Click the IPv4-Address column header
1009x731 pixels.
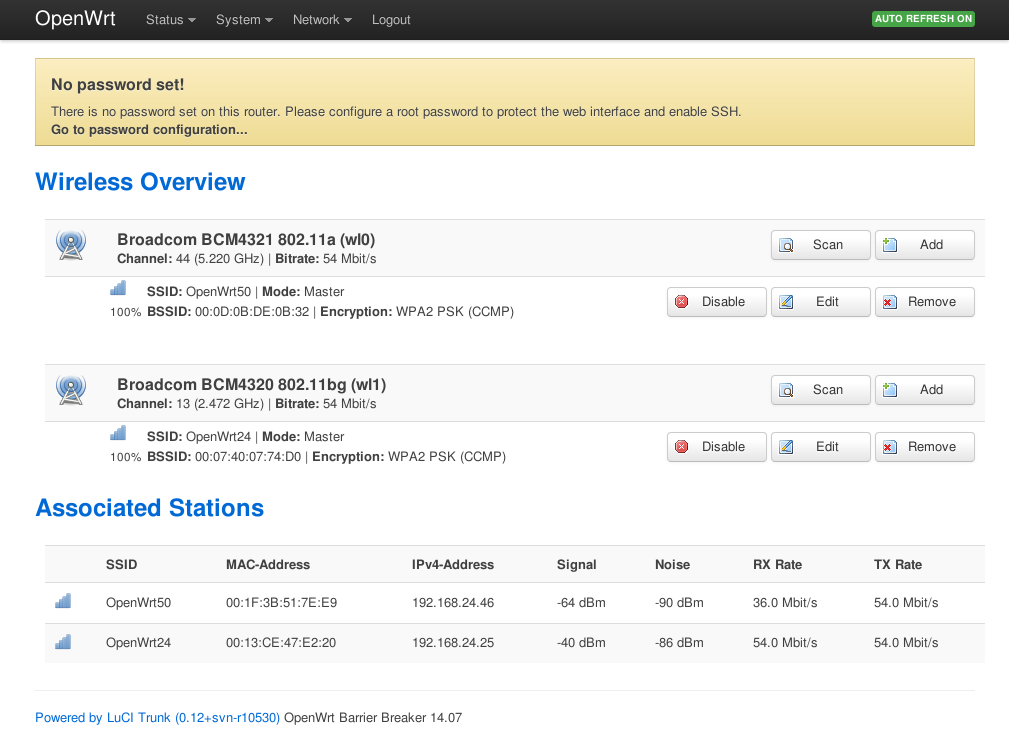(x=452, y=564)
